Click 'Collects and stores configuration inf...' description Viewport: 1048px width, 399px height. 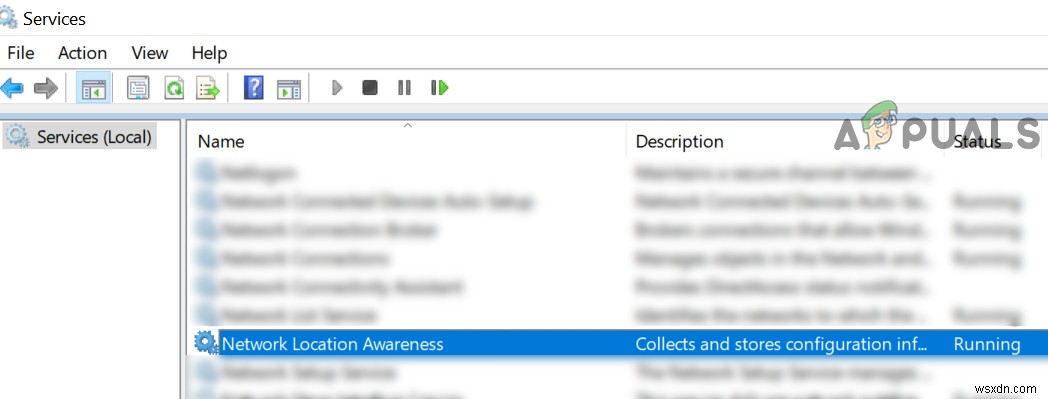[x=781, y=344]
